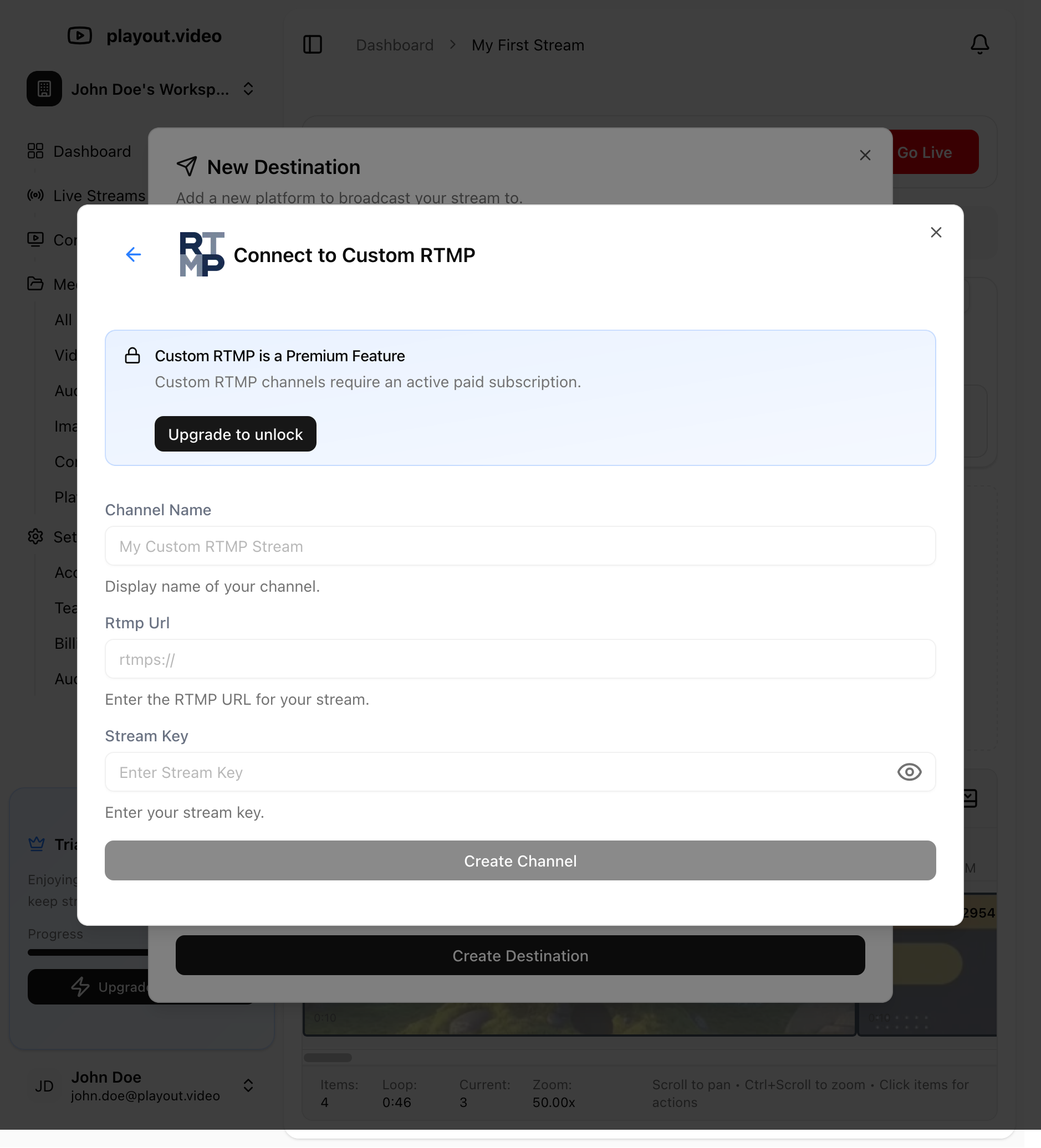
Task: Close the New Destination dialog
Action: point(865,156)
